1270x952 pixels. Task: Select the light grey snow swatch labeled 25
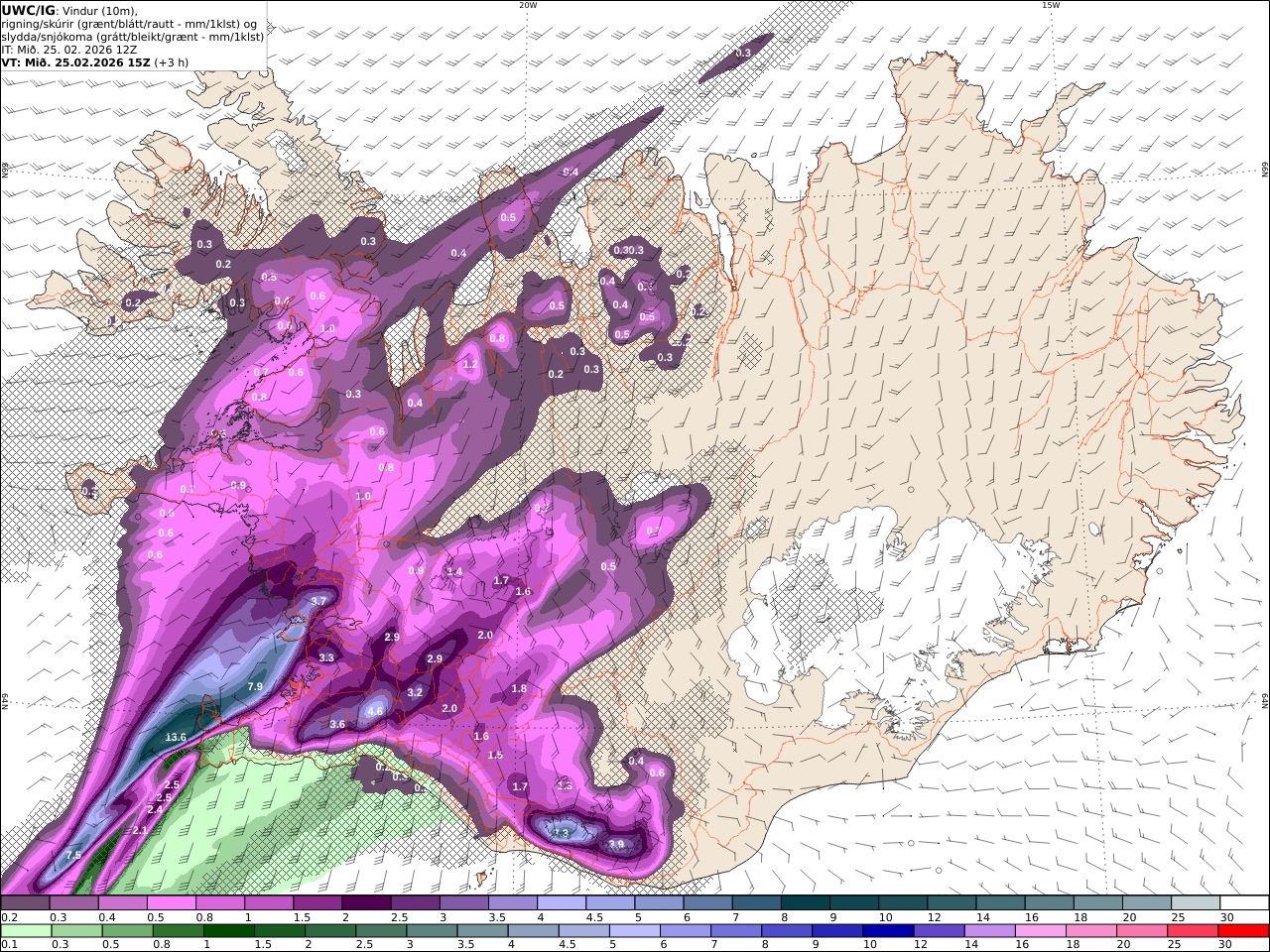(1195, 903)
